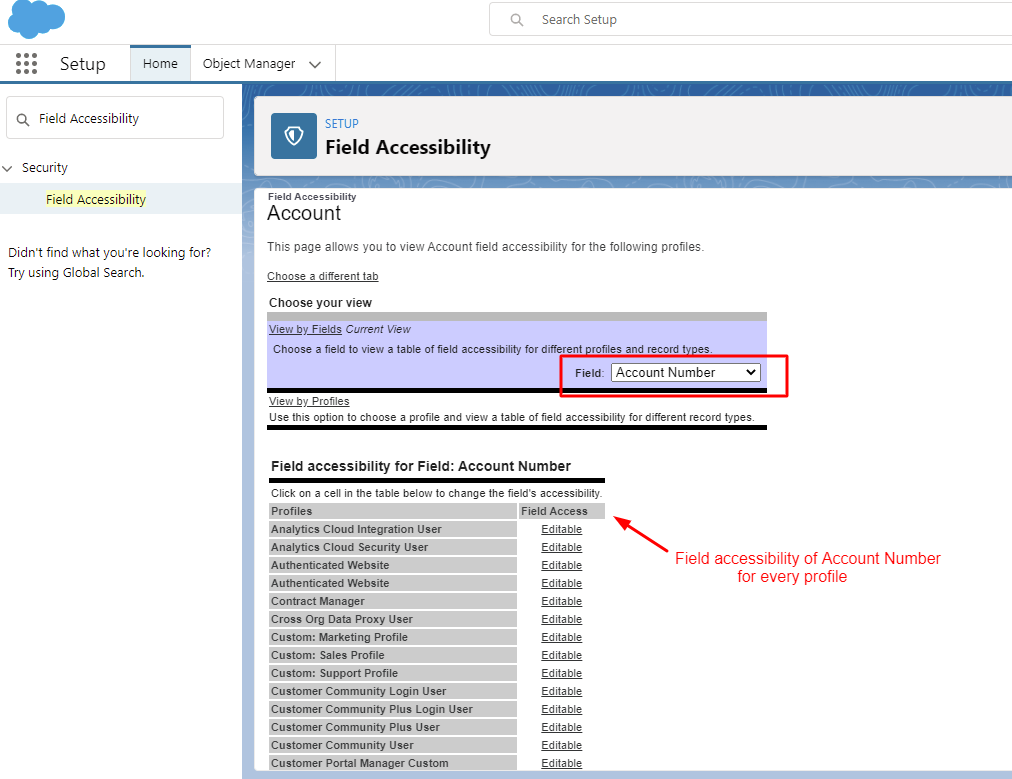This screenshot has height=779, width=1012.
Task: Click Editable for Custom: Marketing Profile
Action: point(562,638)
